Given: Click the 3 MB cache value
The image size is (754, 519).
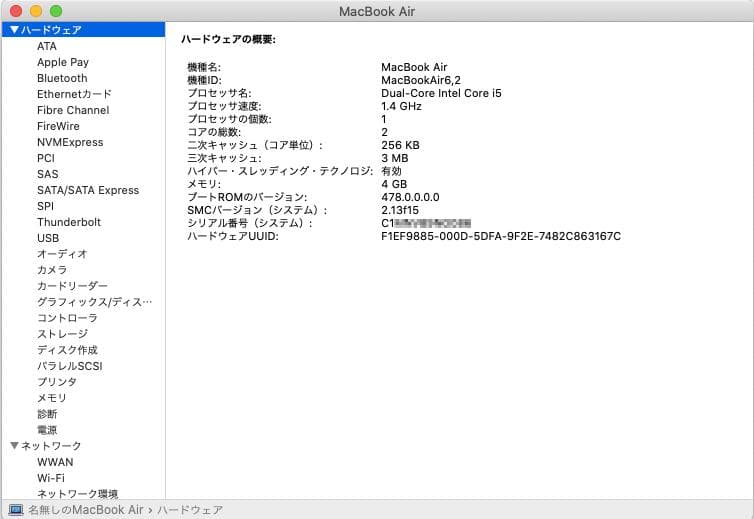Looking at the screenshot, I should click(394, 158).
